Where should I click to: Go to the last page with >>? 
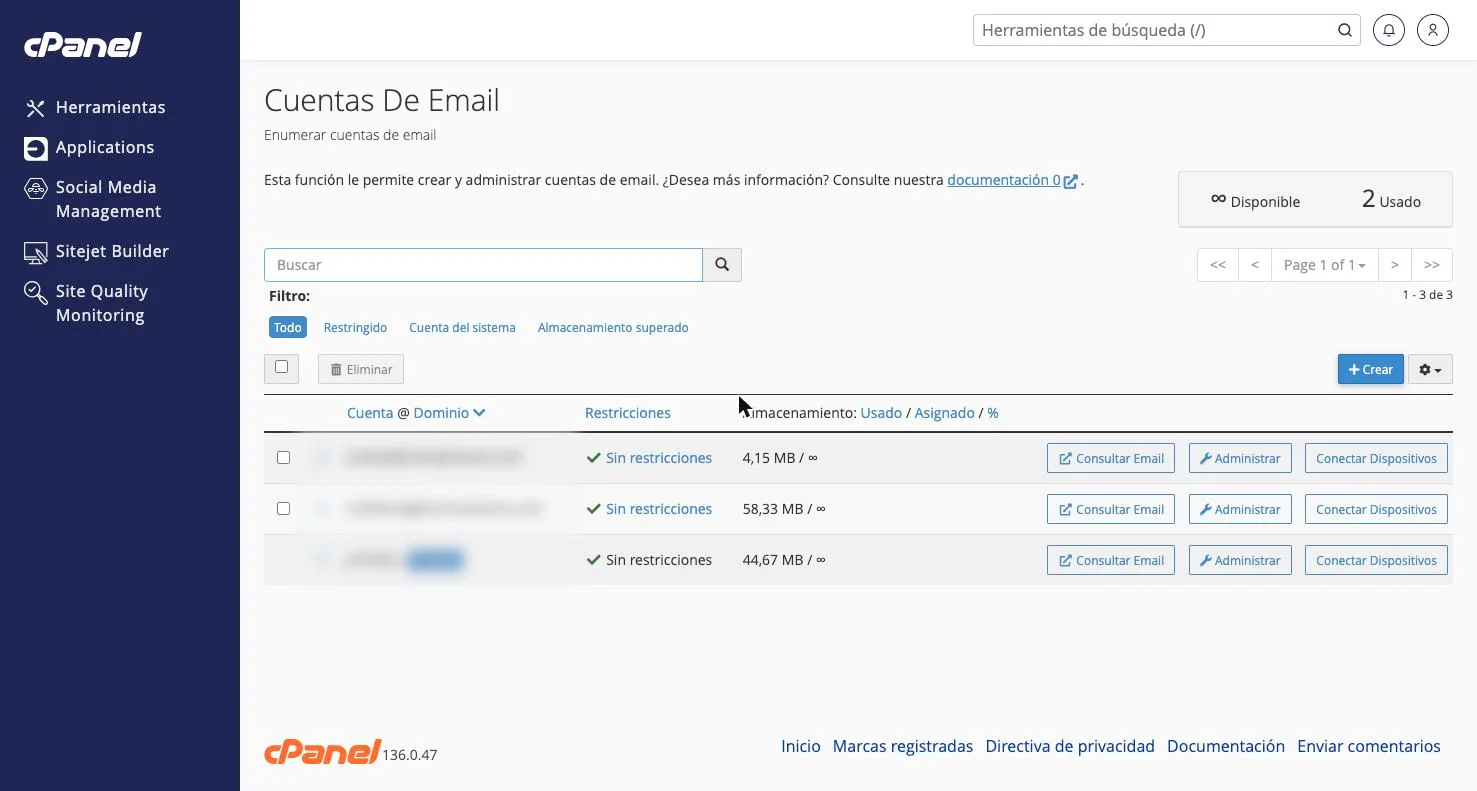1432,265
